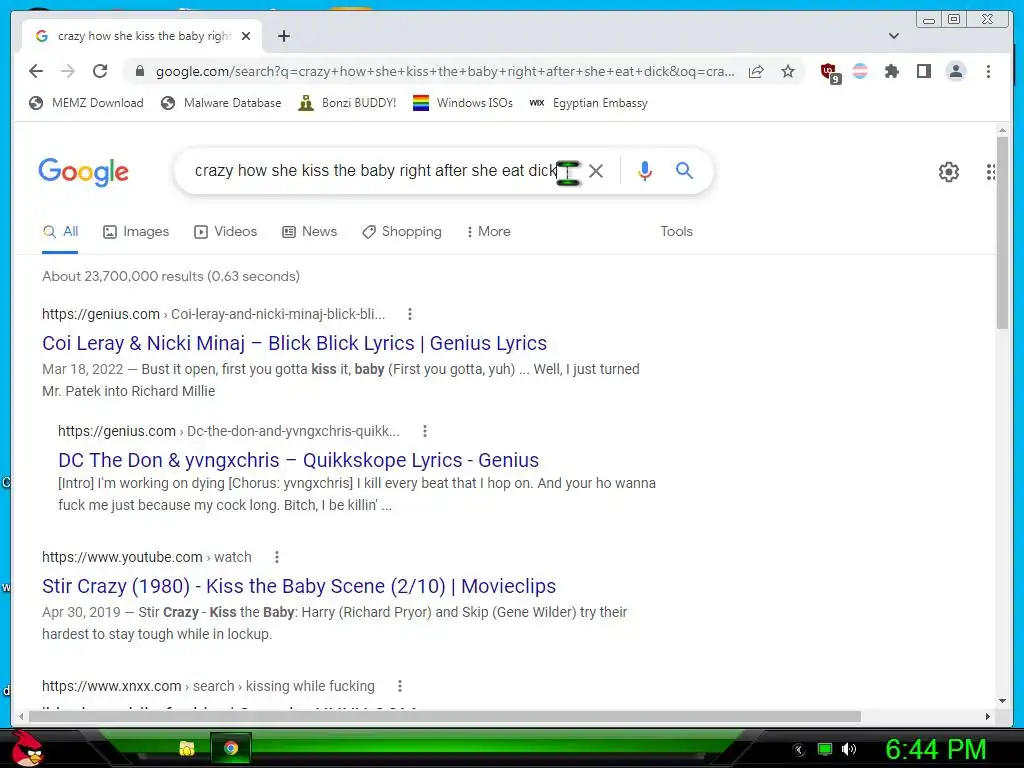Switch to the Videos tab

225,232
